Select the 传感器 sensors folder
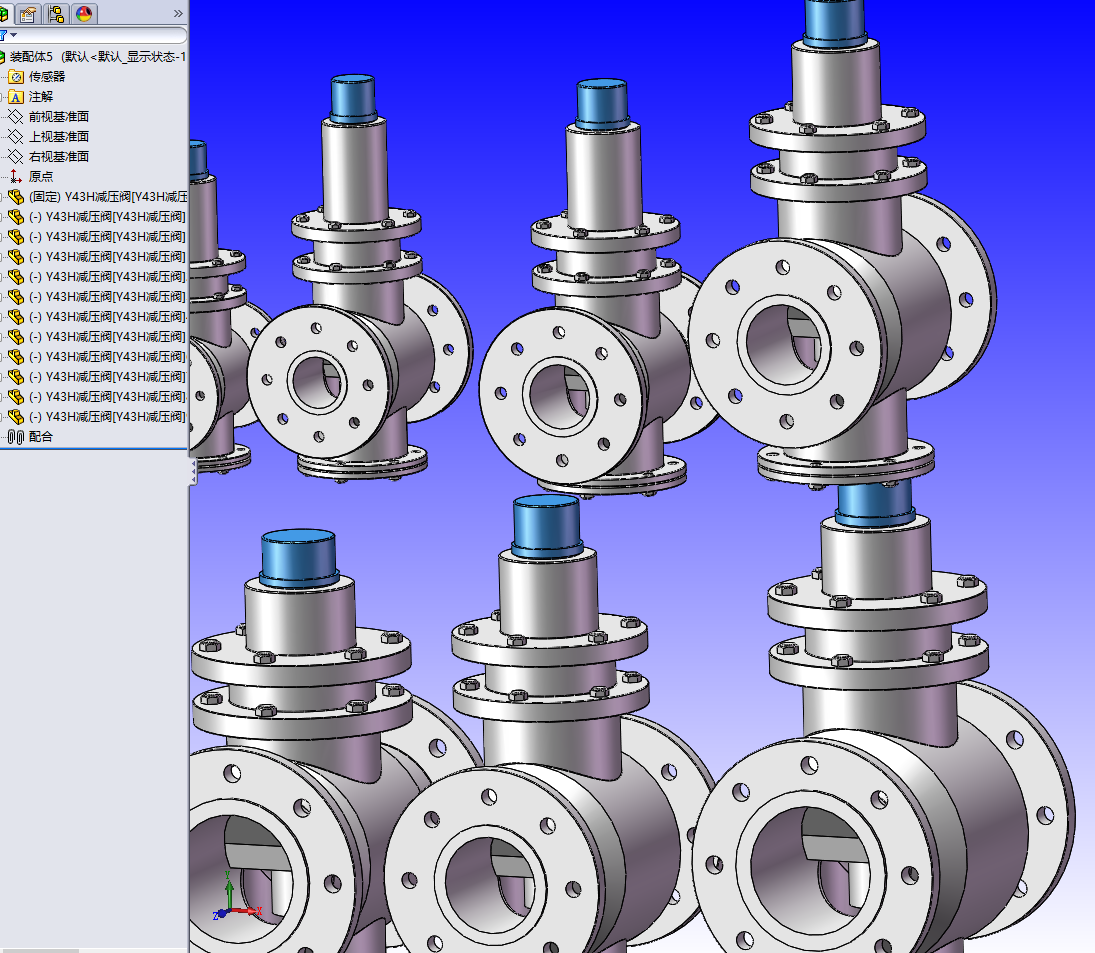1095x953 pixels. (37, 77)
